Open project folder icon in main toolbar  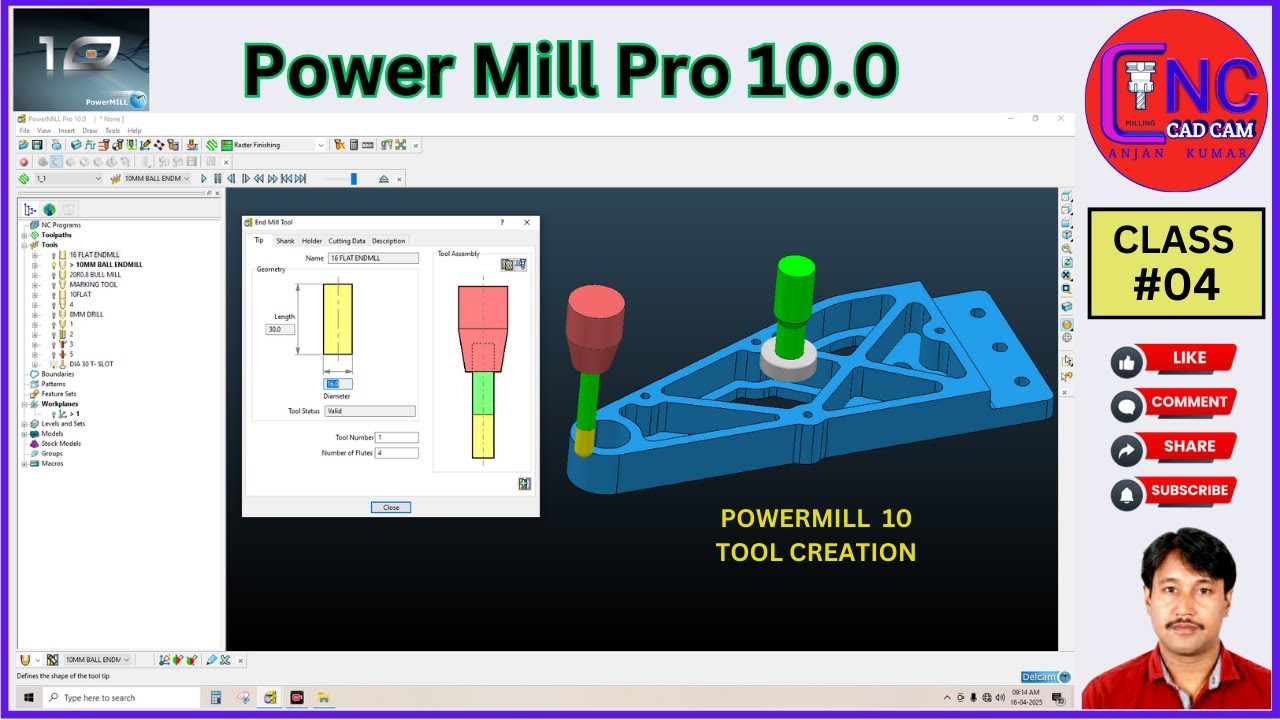(x=23, y=145)
